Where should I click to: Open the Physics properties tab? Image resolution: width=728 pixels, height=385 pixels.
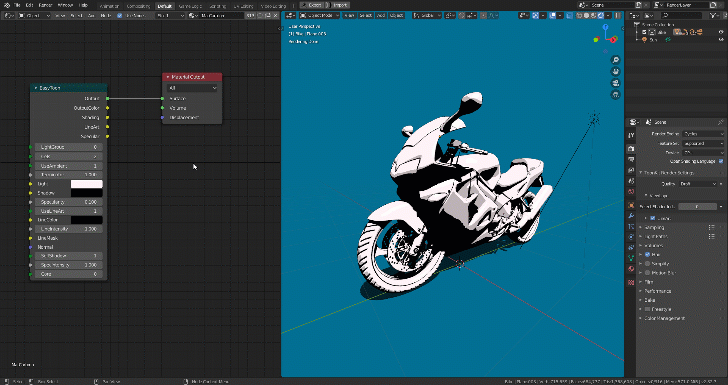click(x=631, y=237)
